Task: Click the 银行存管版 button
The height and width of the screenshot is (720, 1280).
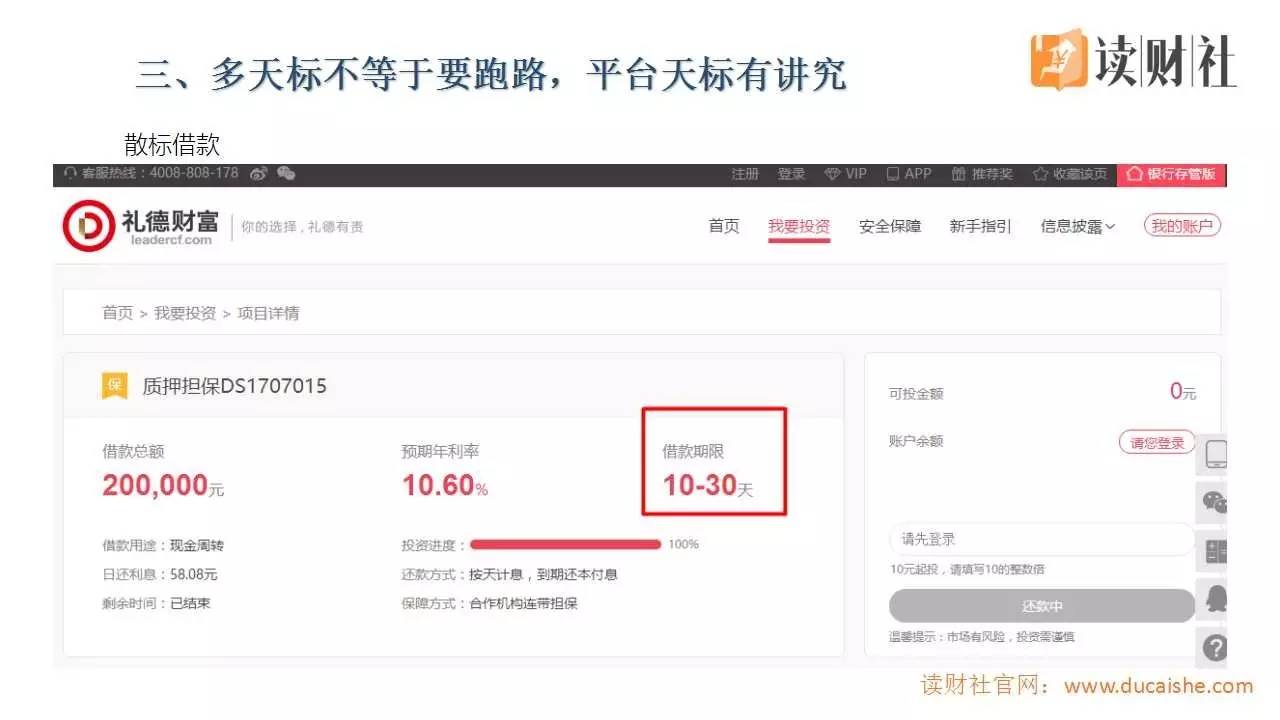Action: 1172,173
